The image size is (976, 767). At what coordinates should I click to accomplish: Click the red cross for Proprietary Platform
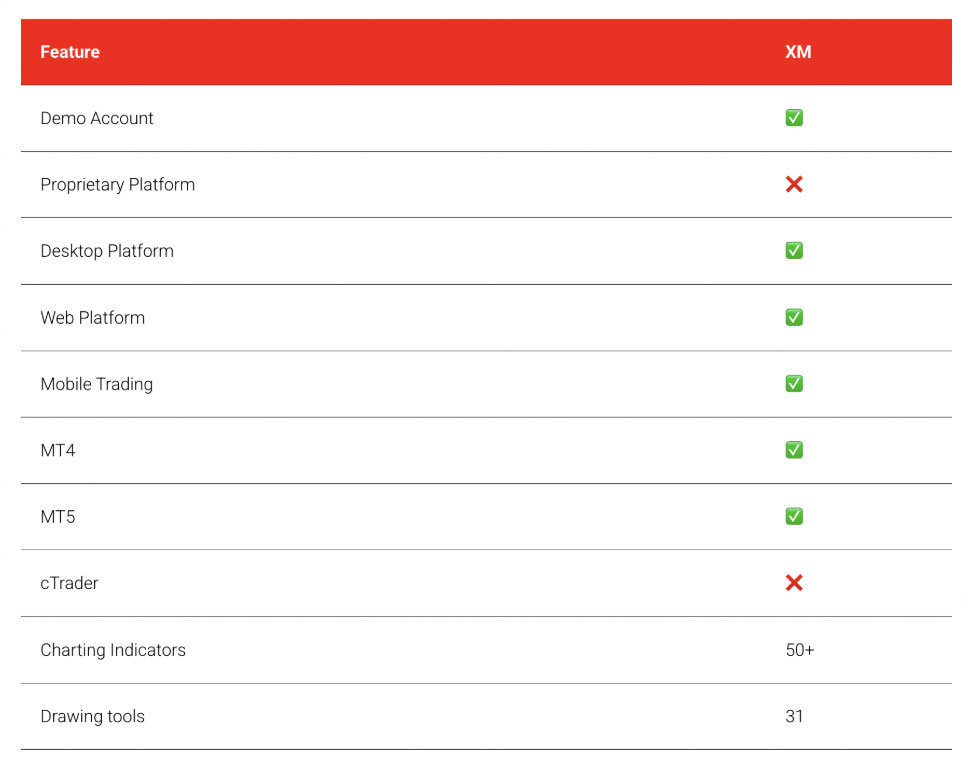pyautogui.click(x=794, y=184)
